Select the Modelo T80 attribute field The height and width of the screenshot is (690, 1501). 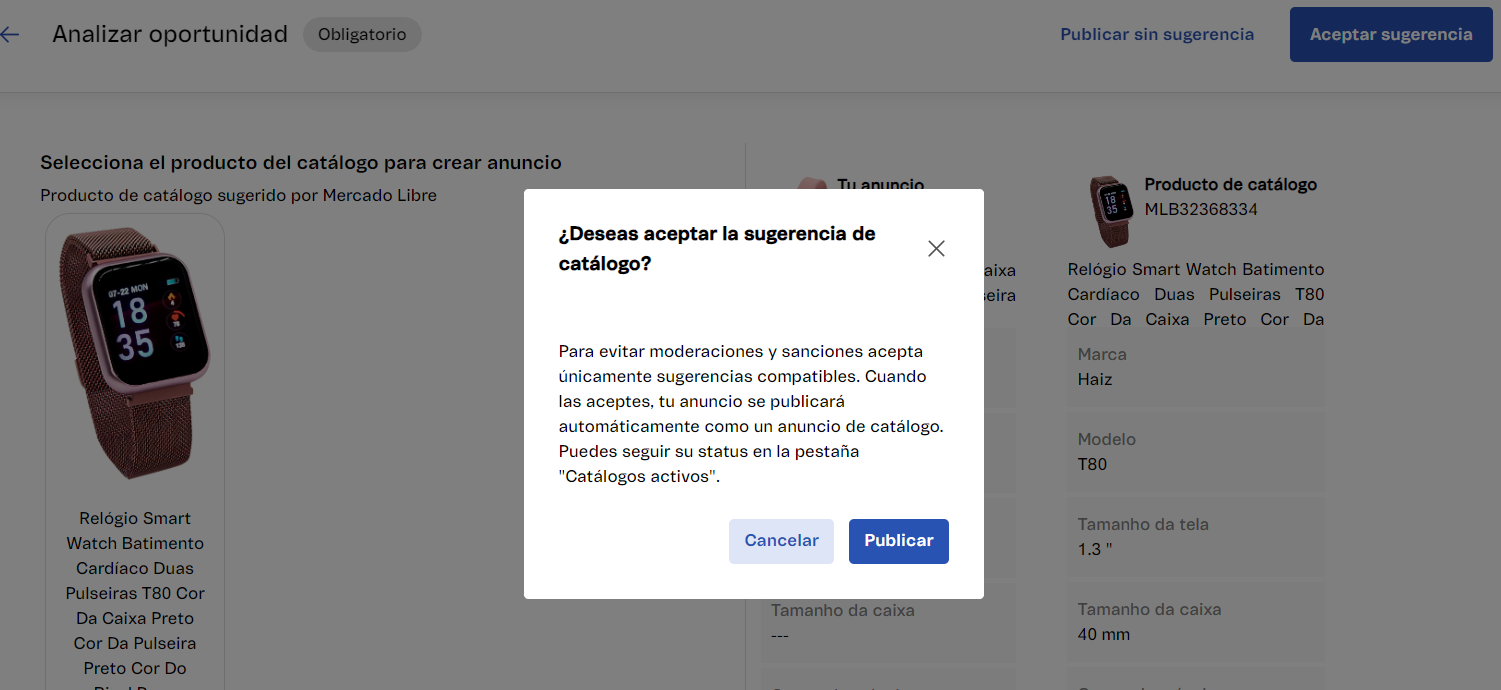point(1195,452)
